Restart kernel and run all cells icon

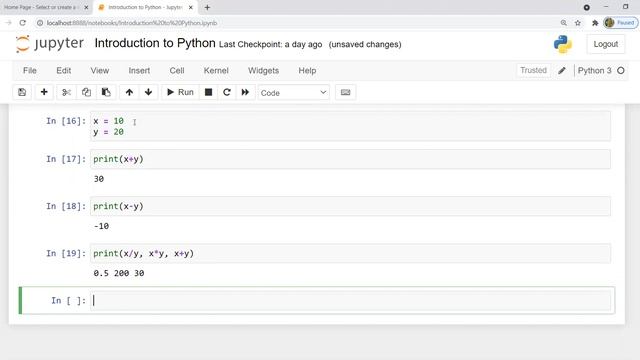[x=245, y=92]
